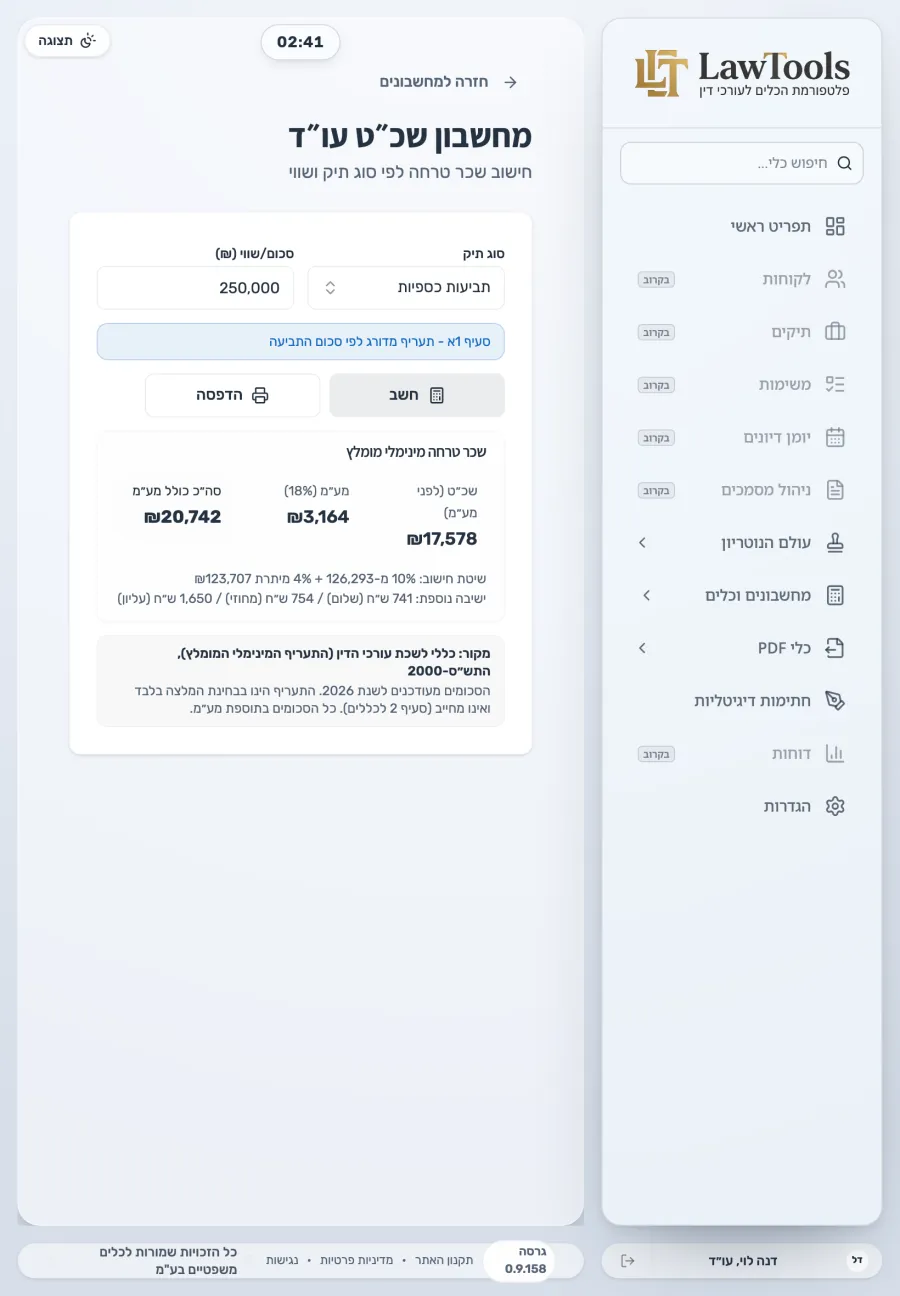The height and width of the screenshot is (1296, 900).
Task: Open תקנון האתר footer link
Action: click(x=444, y=1260)
